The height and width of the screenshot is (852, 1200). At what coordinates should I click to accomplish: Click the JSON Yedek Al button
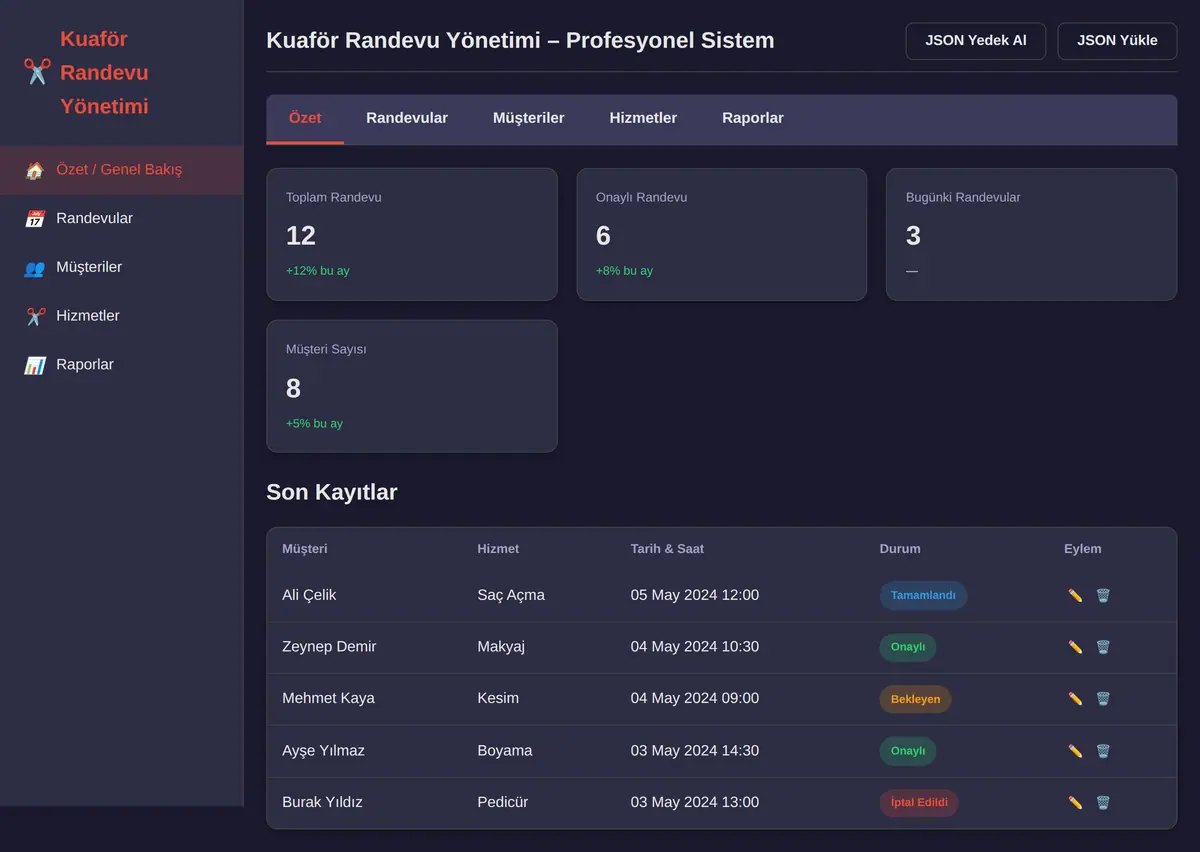click(x=976, y=41)
